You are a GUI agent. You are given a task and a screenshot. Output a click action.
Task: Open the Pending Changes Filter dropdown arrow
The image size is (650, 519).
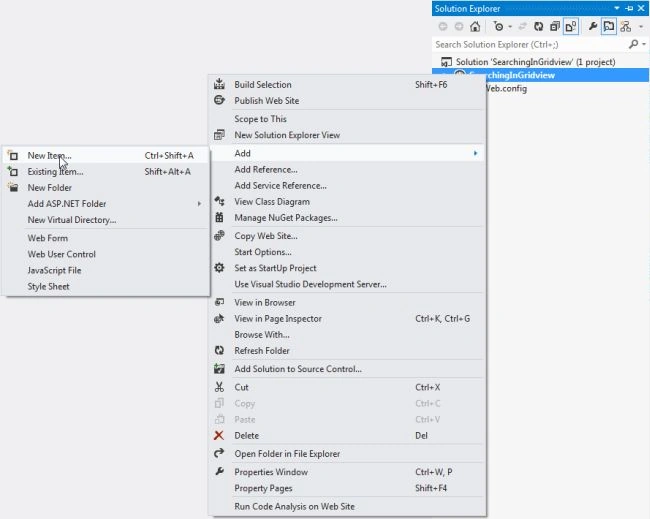(510, 27)
